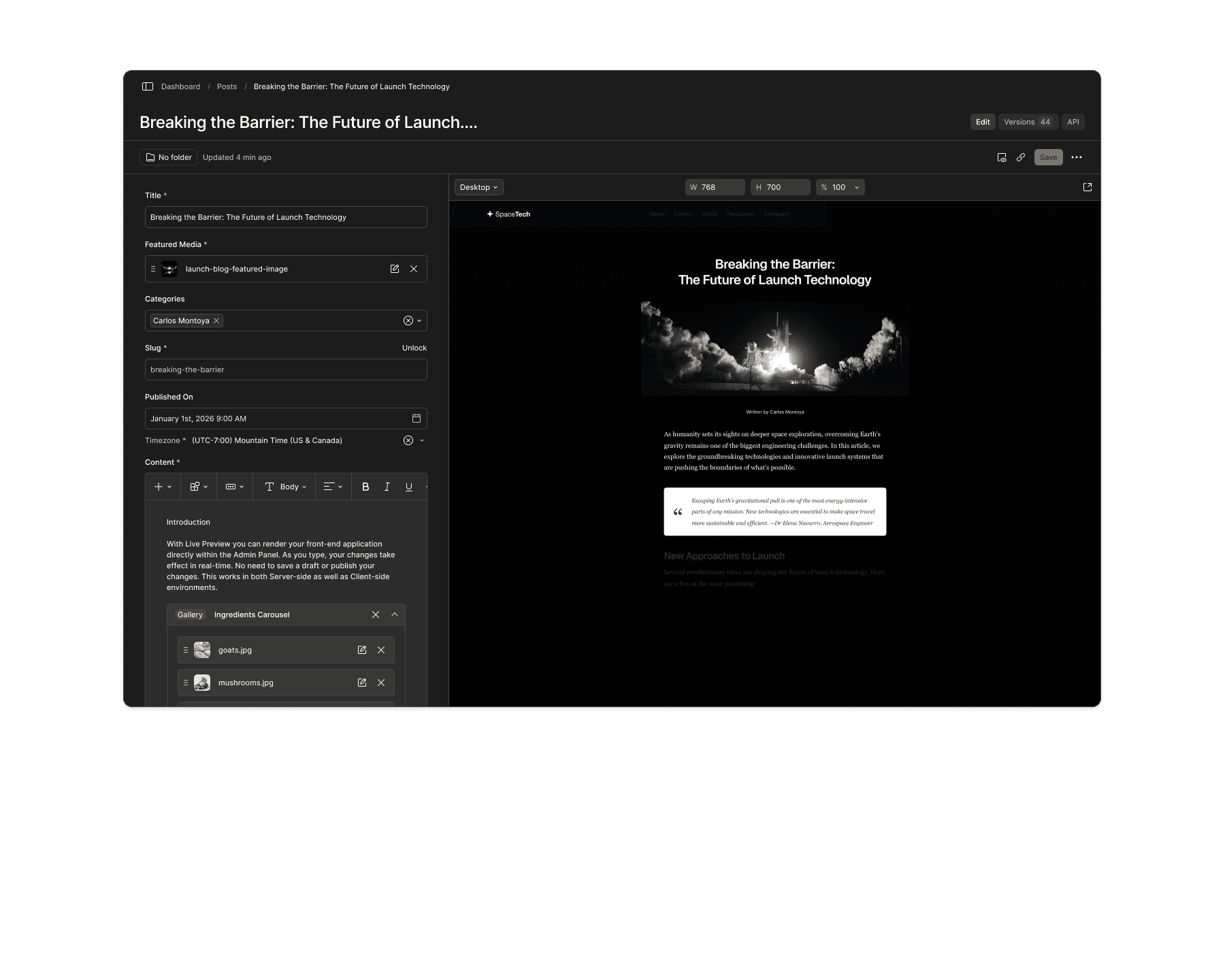The width and height of the screenshot is (1225, 980).
Task: Open the Body text style dropdown
Action: (x=285, y=487)
